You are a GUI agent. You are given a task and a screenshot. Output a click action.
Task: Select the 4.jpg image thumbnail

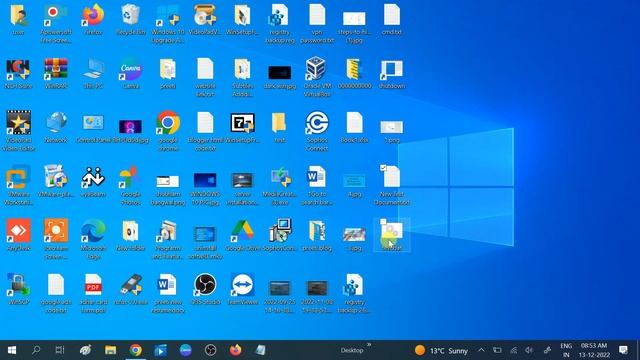[354, 181]
